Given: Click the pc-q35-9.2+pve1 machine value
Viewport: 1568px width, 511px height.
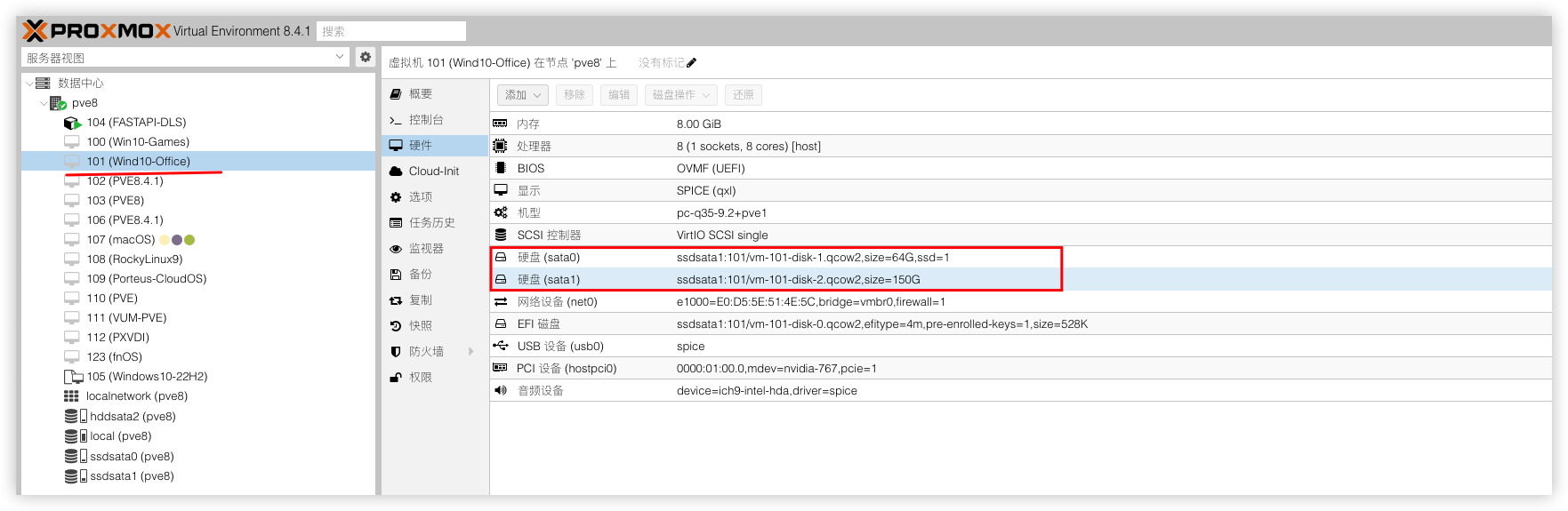Looking at the screenshot, I should click(721, 213).
